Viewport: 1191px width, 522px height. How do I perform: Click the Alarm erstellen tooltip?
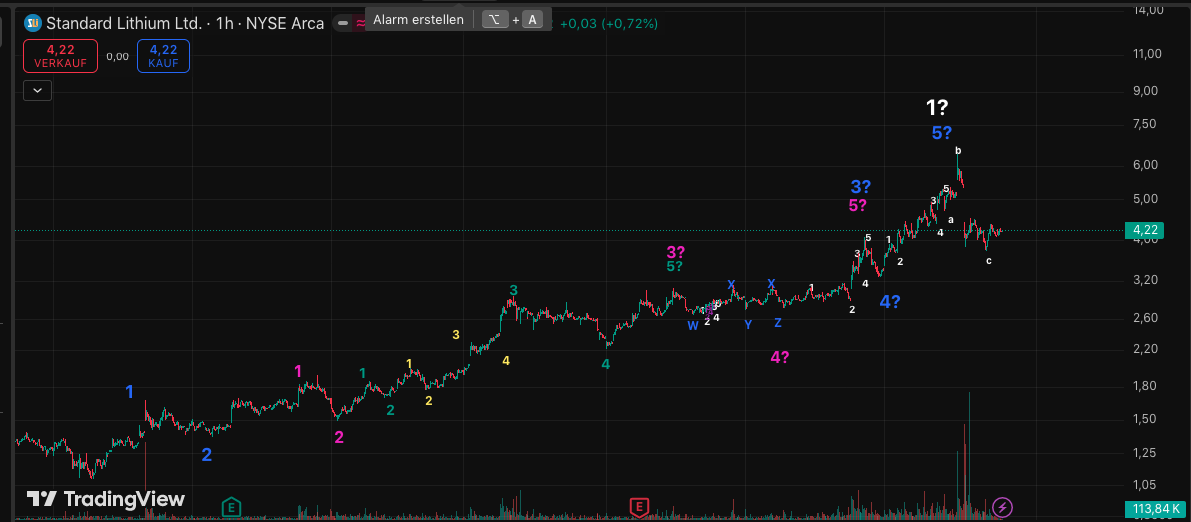point(418,19)
